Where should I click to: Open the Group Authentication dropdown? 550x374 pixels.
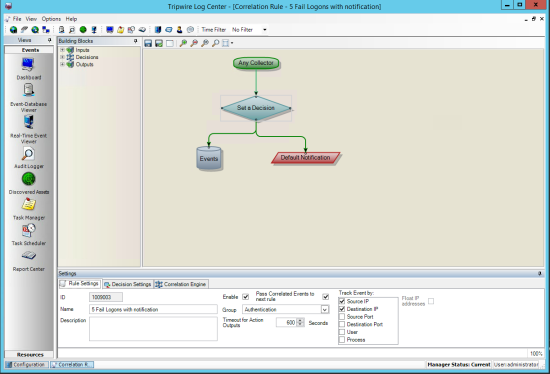tap(325, 309)
